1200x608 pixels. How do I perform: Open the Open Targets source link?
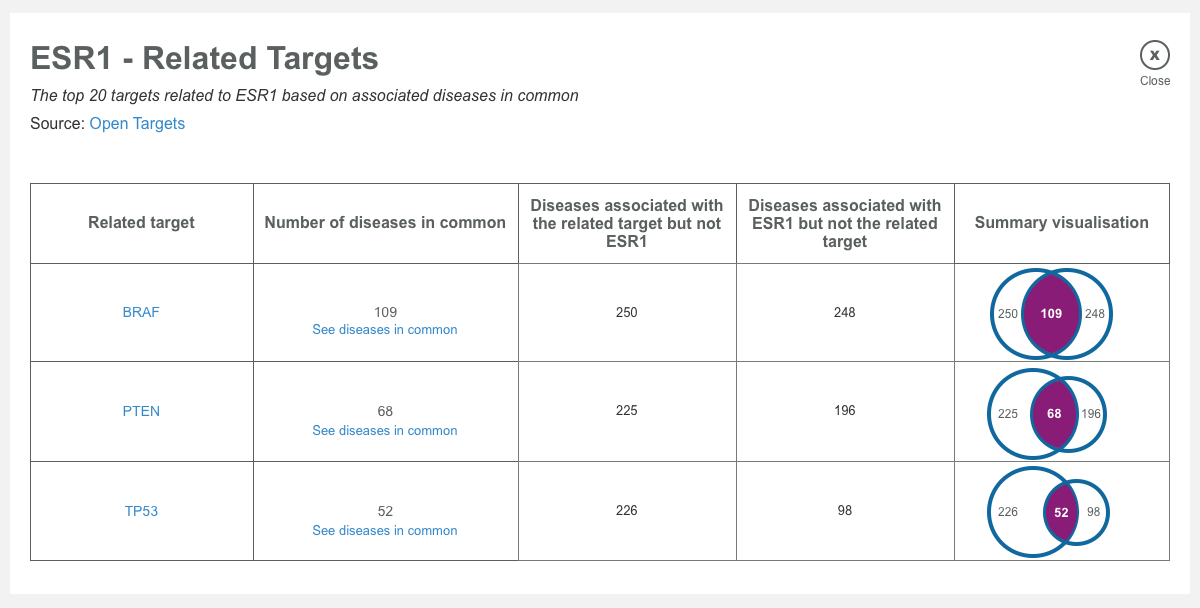pos(137,124)
